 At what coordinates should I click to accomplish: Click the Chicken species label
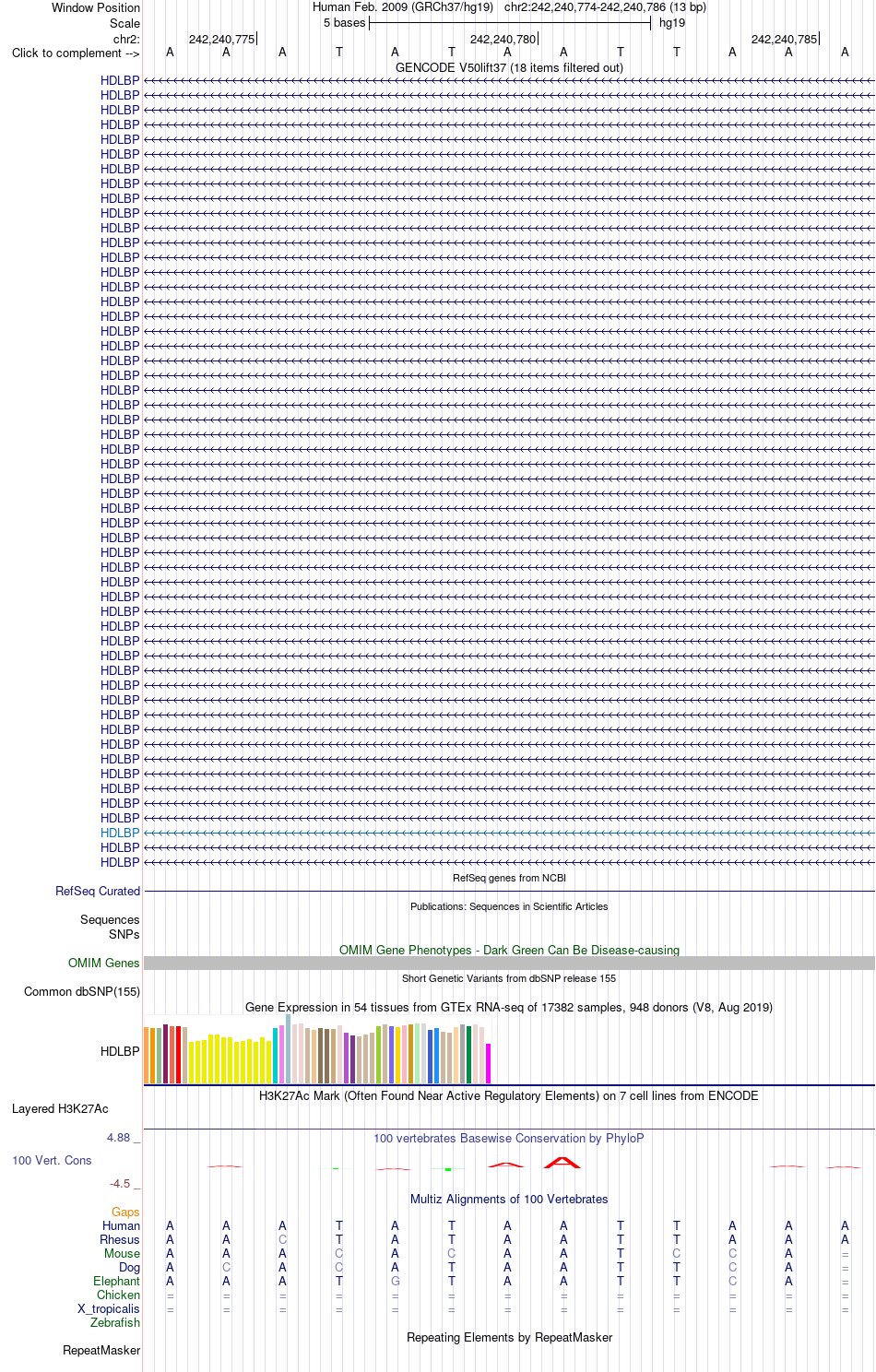(x=118, y=1295)
